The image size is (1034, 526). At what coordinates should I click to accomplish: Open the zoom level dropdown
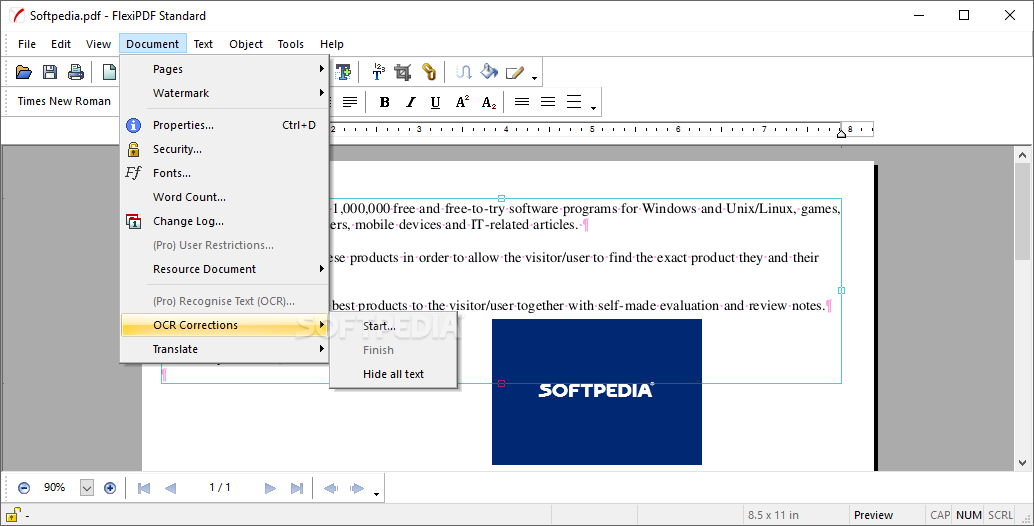click(x=86, y=488)
